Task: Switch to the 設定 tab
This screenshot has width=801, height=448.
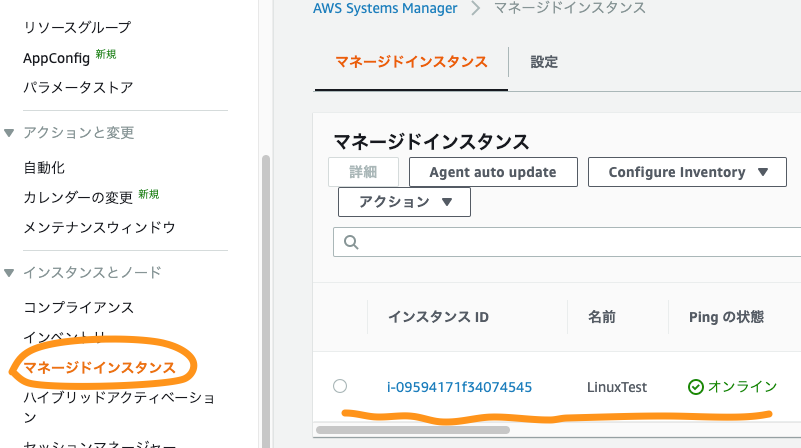Action: 544,62
